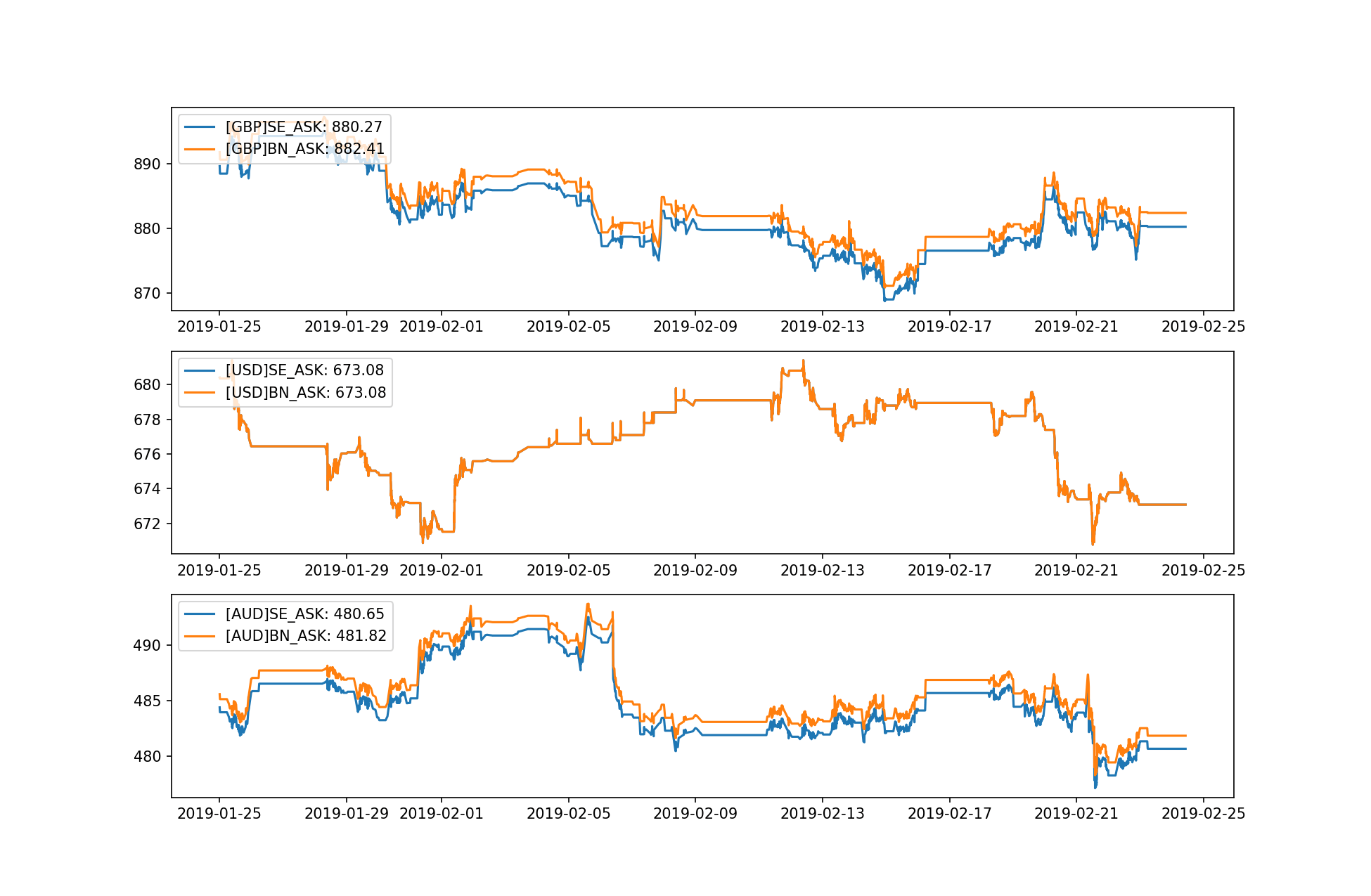Click the 2019-02-21 date label under the AUD chart

point(1076,814)
